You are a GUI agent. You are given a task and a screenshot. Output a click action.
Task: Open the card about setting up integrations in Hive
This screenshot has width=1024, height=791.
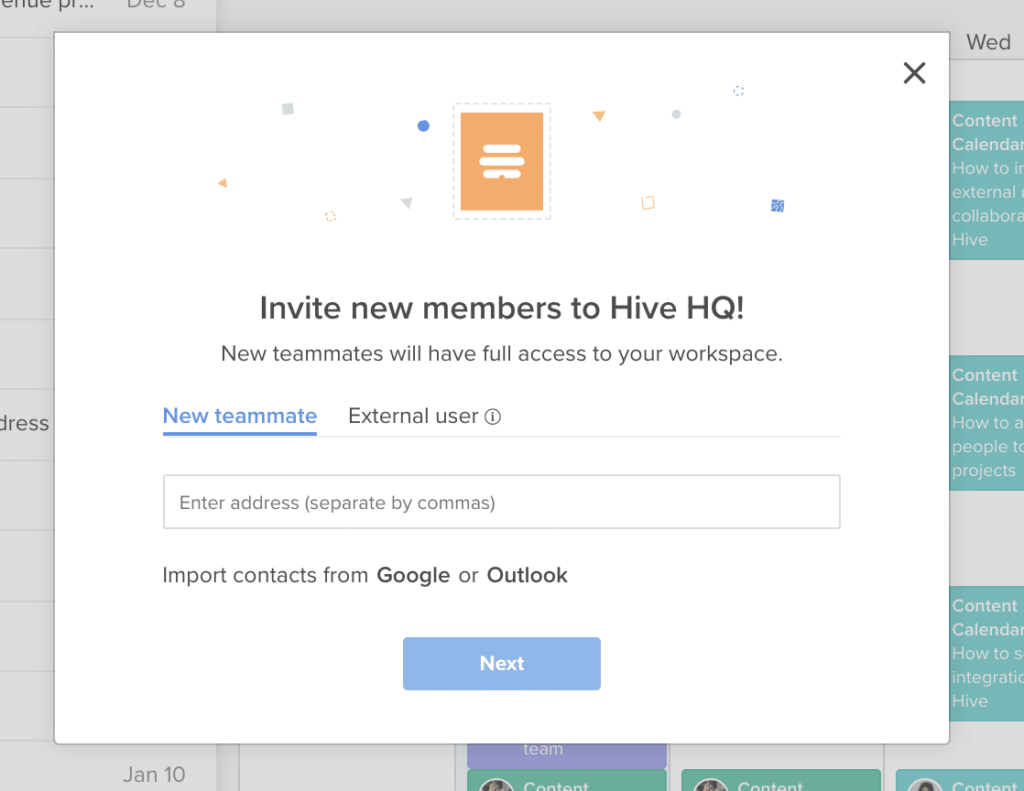[x=990, y=653]
